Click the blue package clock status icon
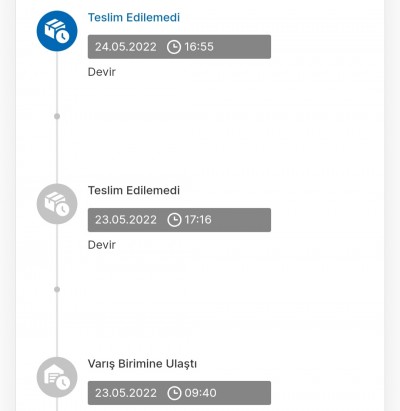 tap(57, 31)
